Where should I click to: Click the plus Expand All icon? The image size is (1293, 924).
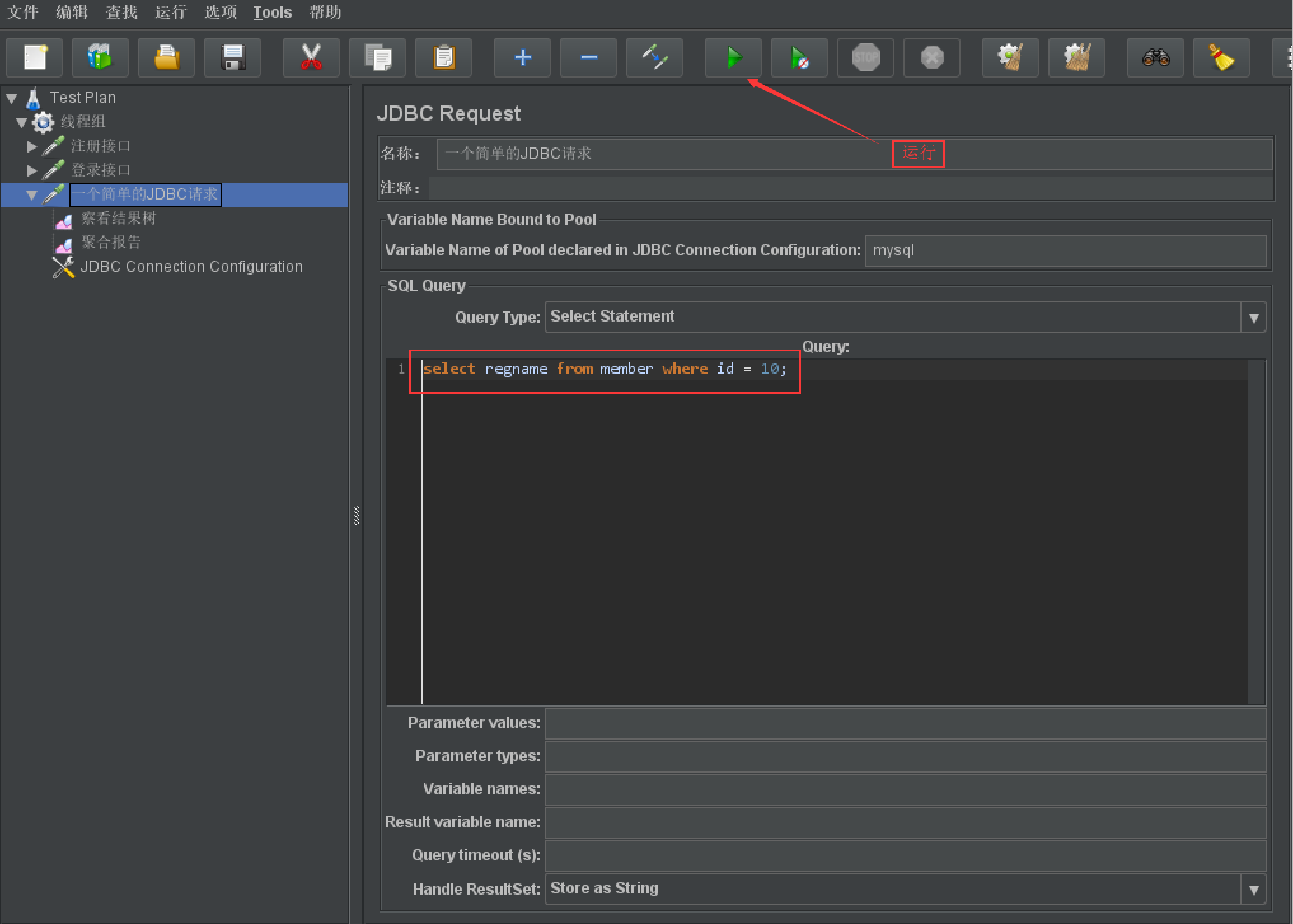(523, 58)
